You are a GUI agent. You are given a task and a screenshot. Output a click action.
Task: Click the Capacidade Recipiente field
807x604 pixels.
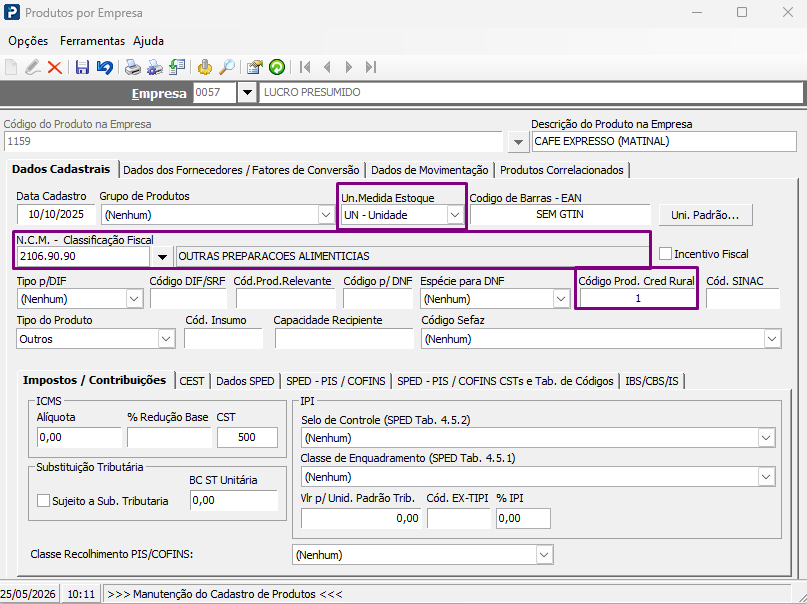(344, 339)
